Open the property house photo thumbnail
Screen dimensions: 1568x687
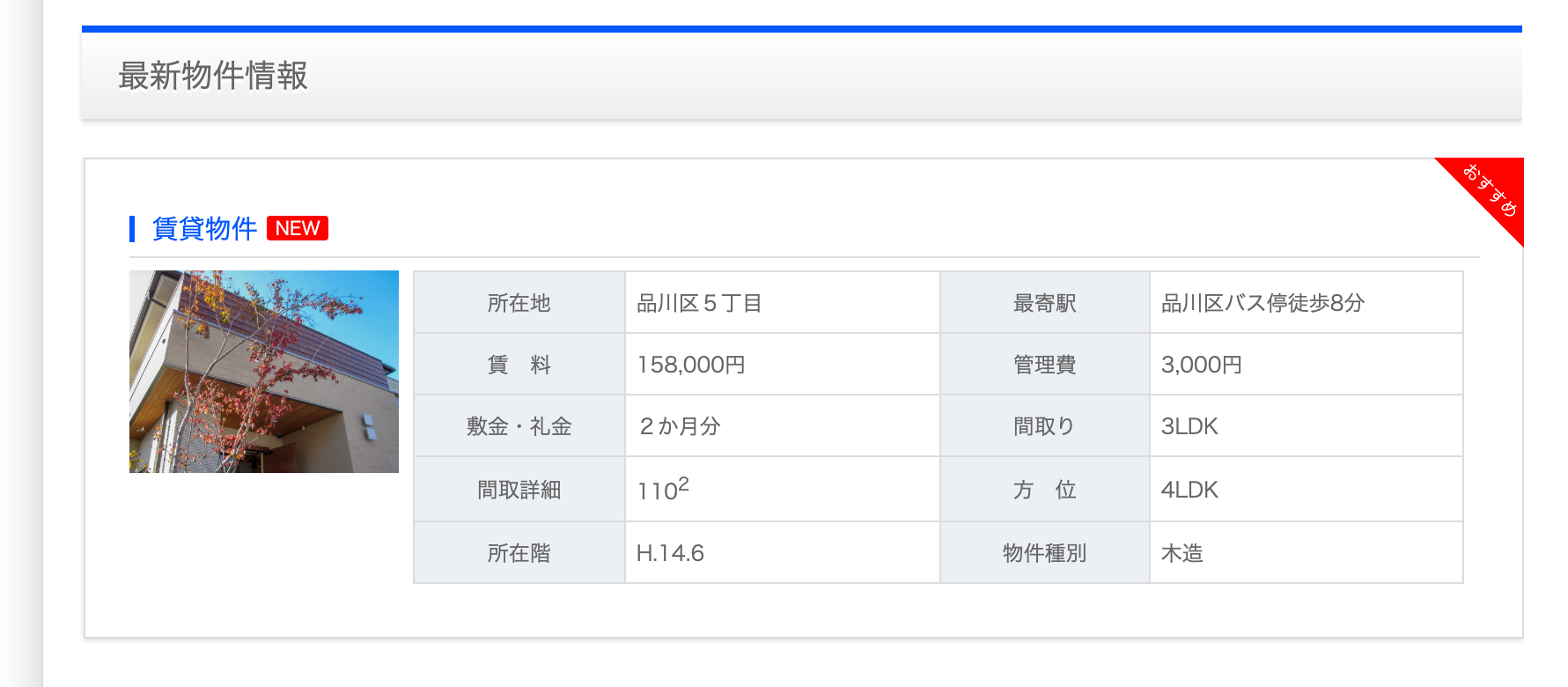point(264,372)
